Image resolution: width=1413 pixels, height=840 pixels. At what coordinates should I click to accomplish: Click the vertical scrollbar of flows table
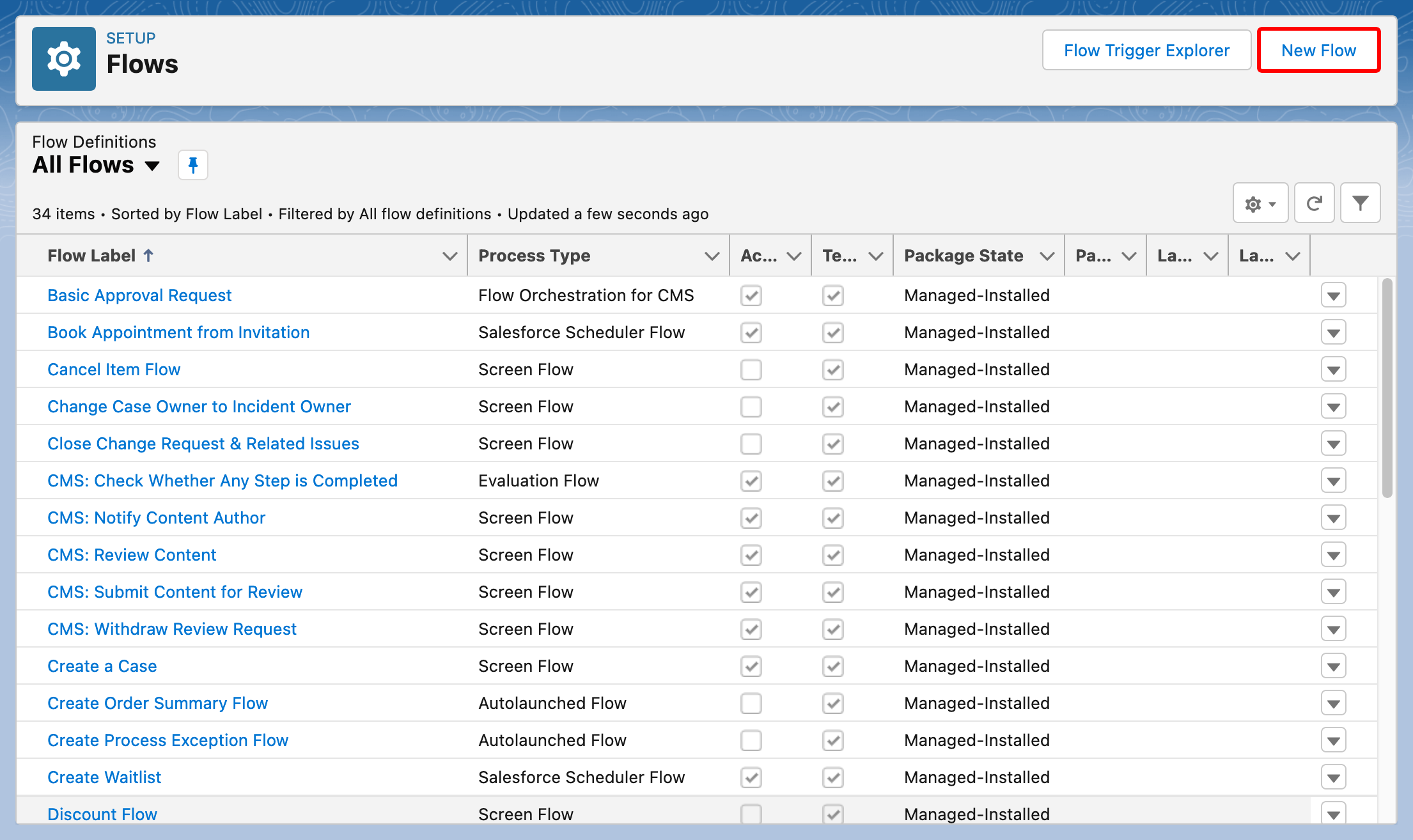(x=1386, y=388)
